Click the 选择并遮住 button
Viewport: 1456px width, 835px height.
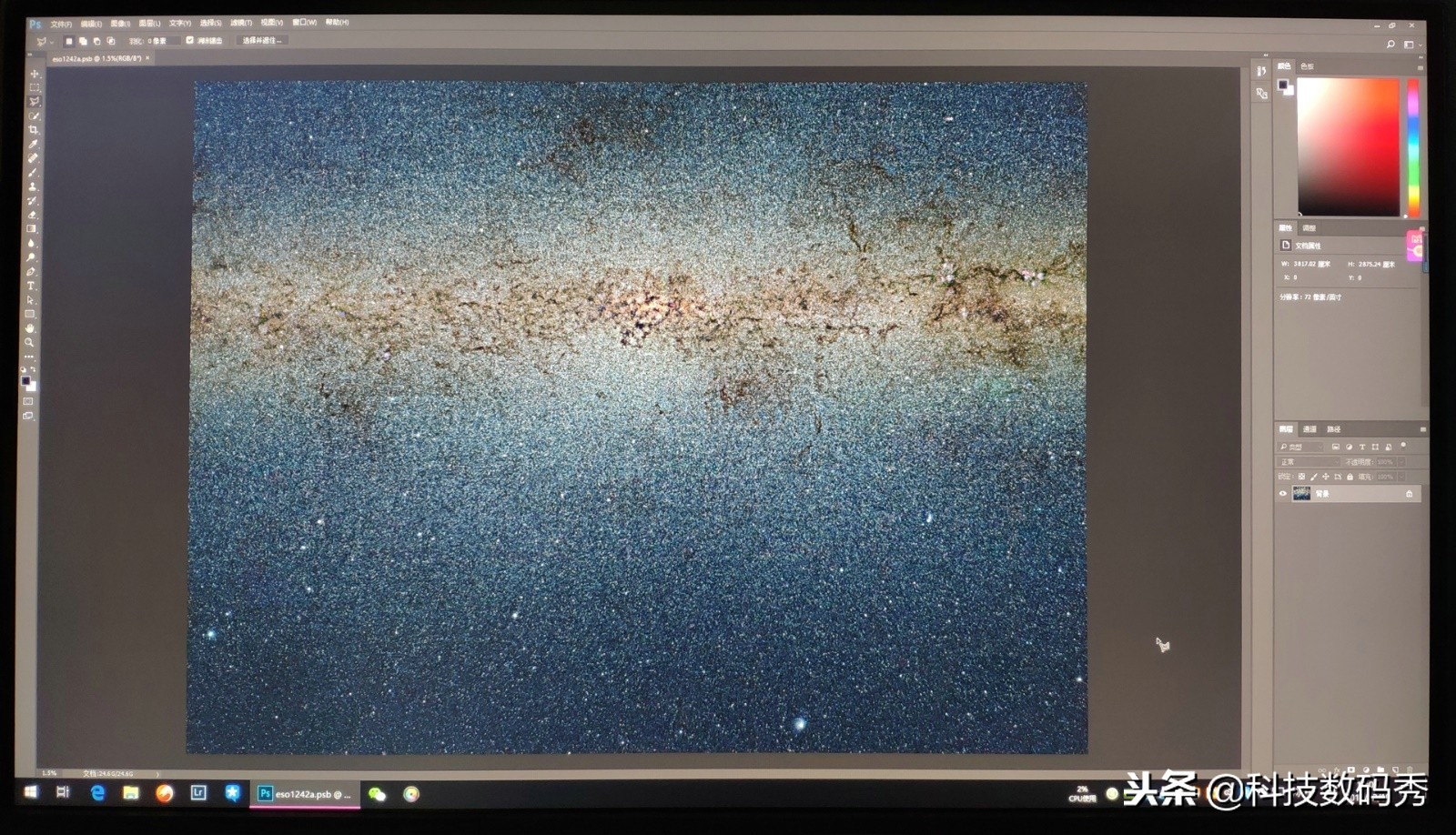[262, 41]
